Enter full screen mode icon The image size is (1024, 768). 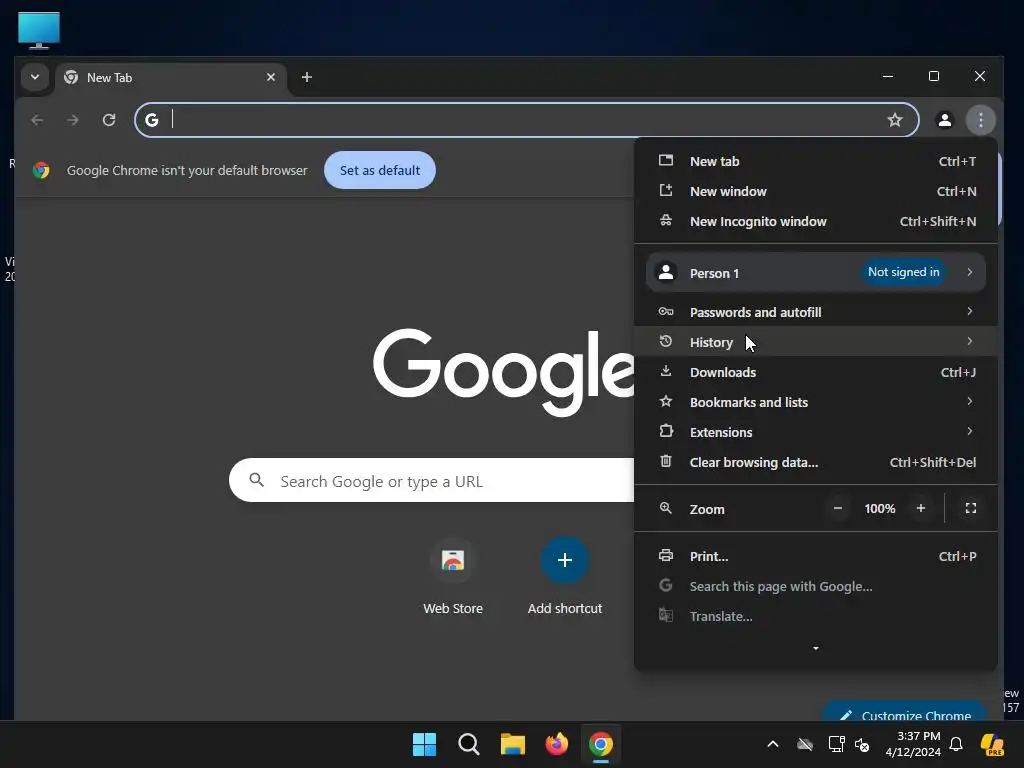[x=971, y=508]
